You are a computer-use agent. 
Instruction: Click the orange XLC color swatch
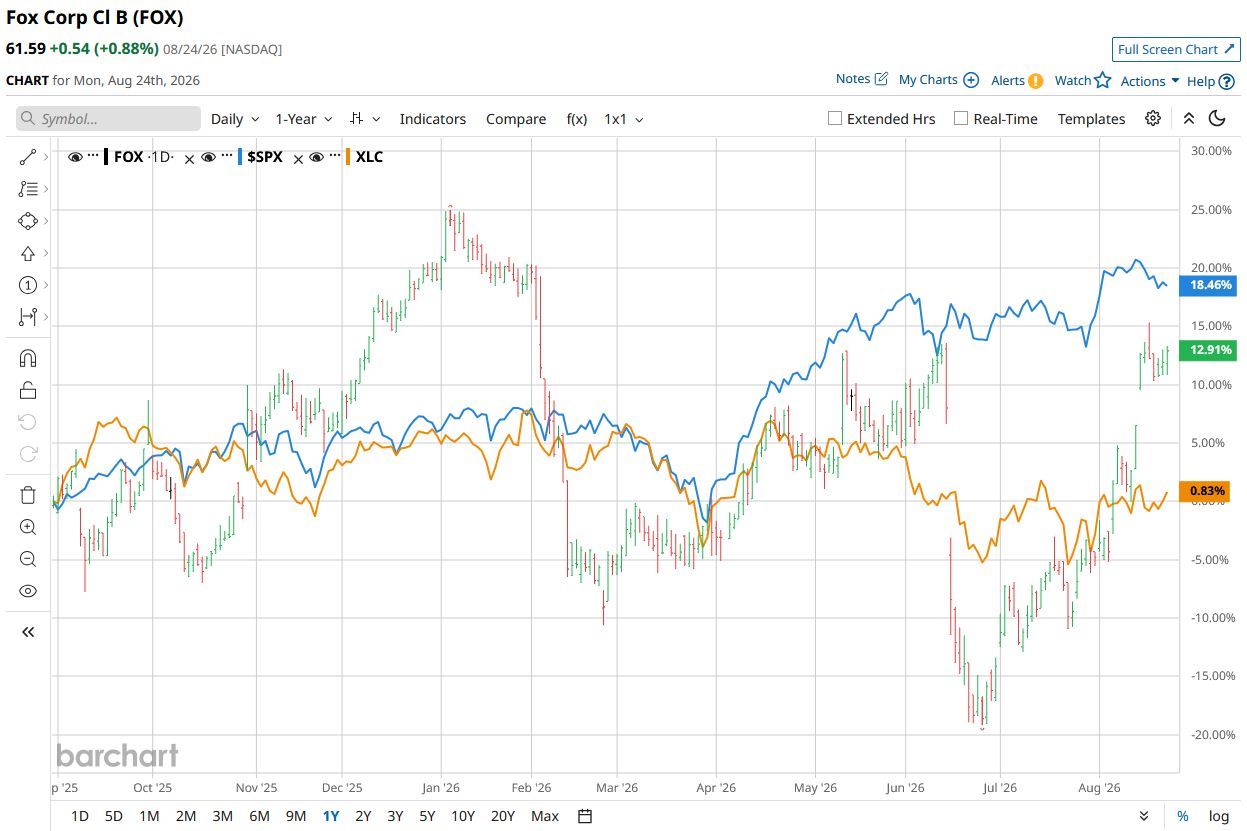[x=347, y=157]
